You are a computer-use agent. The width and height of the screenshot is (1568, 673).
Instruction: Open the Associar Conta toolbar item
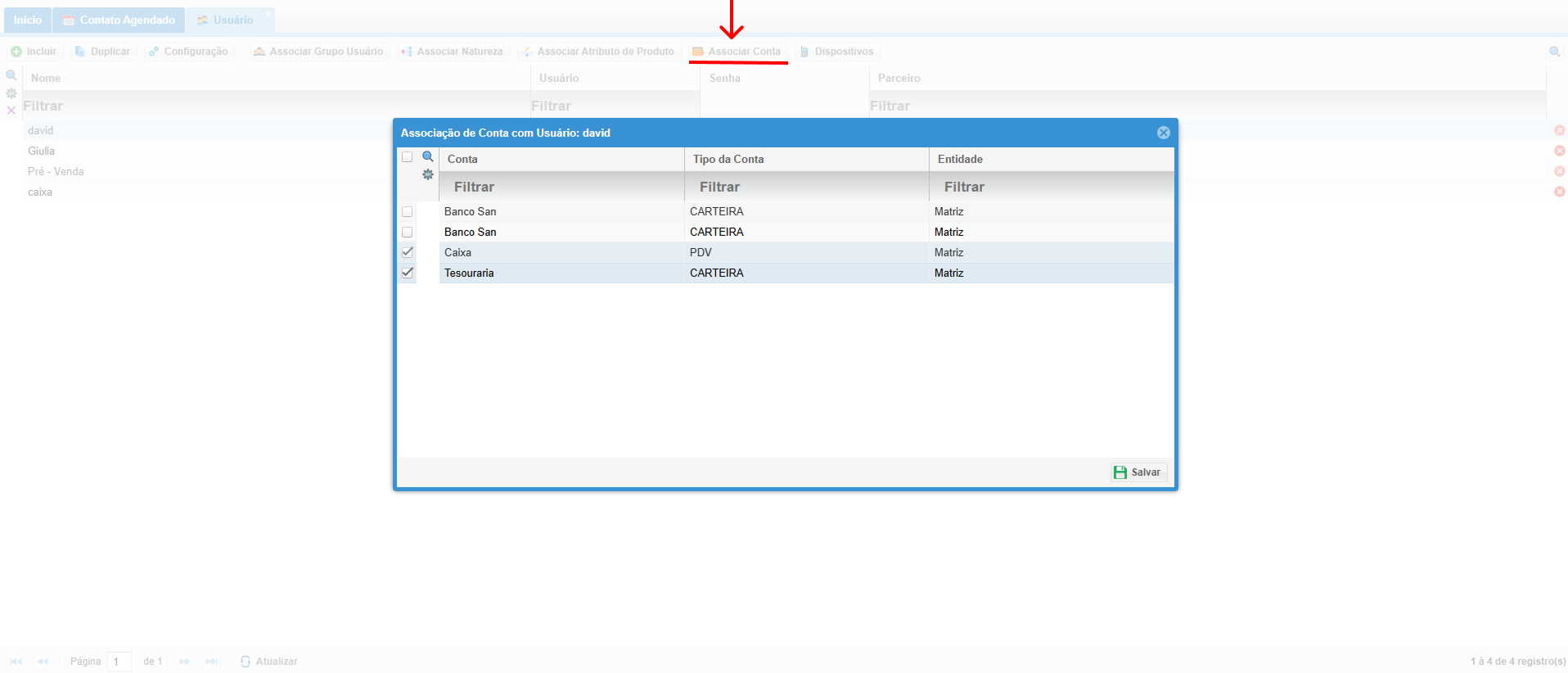coord(737,52)
